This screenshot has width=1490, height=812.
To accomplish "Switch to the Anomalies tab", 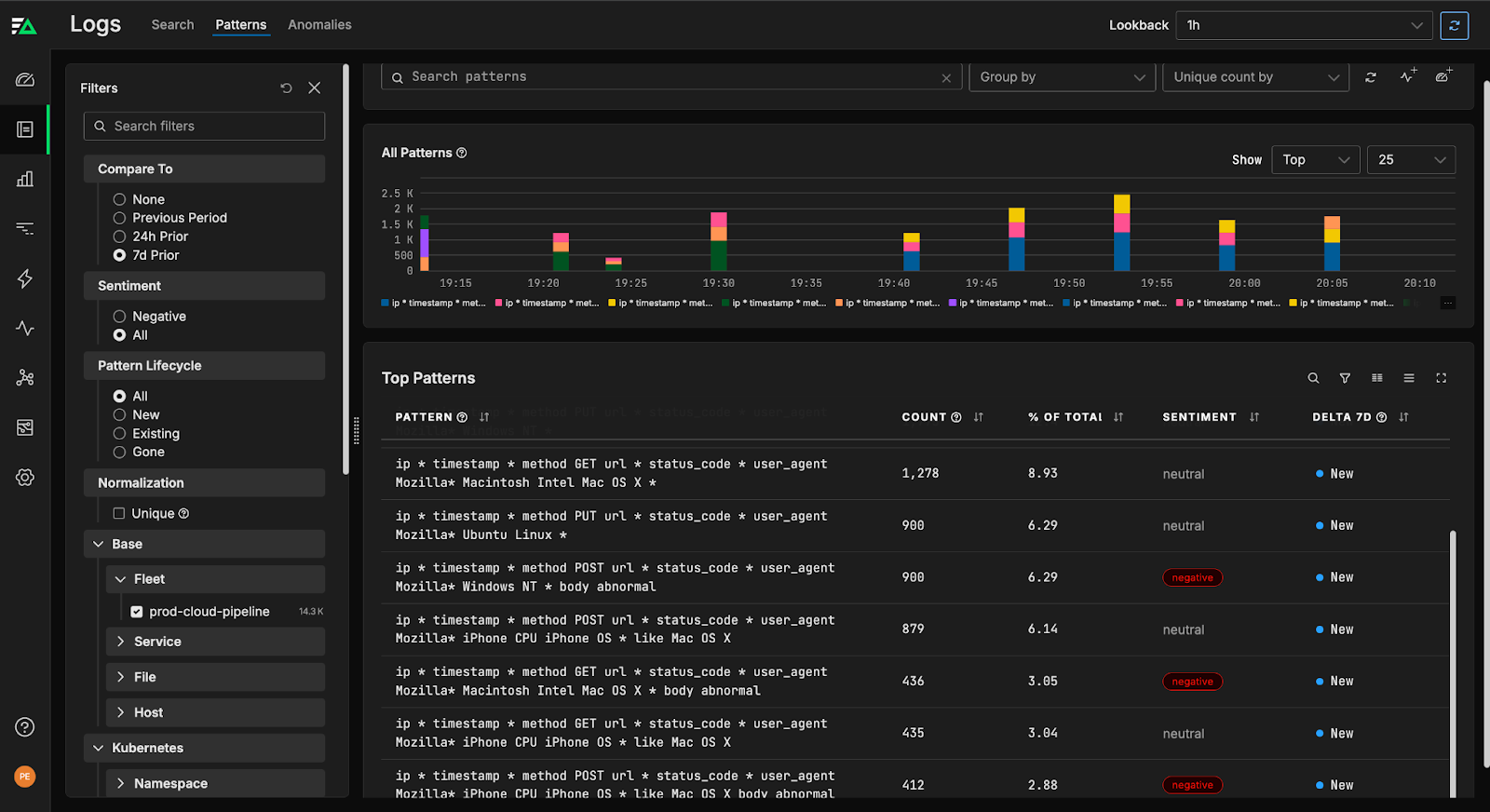I will coord(319,25).
